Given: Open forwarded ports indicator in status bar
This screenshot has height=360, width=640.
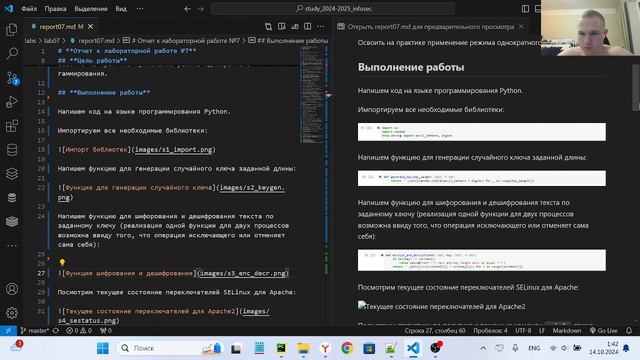Looking at the screenshot, I should point(106,331).
